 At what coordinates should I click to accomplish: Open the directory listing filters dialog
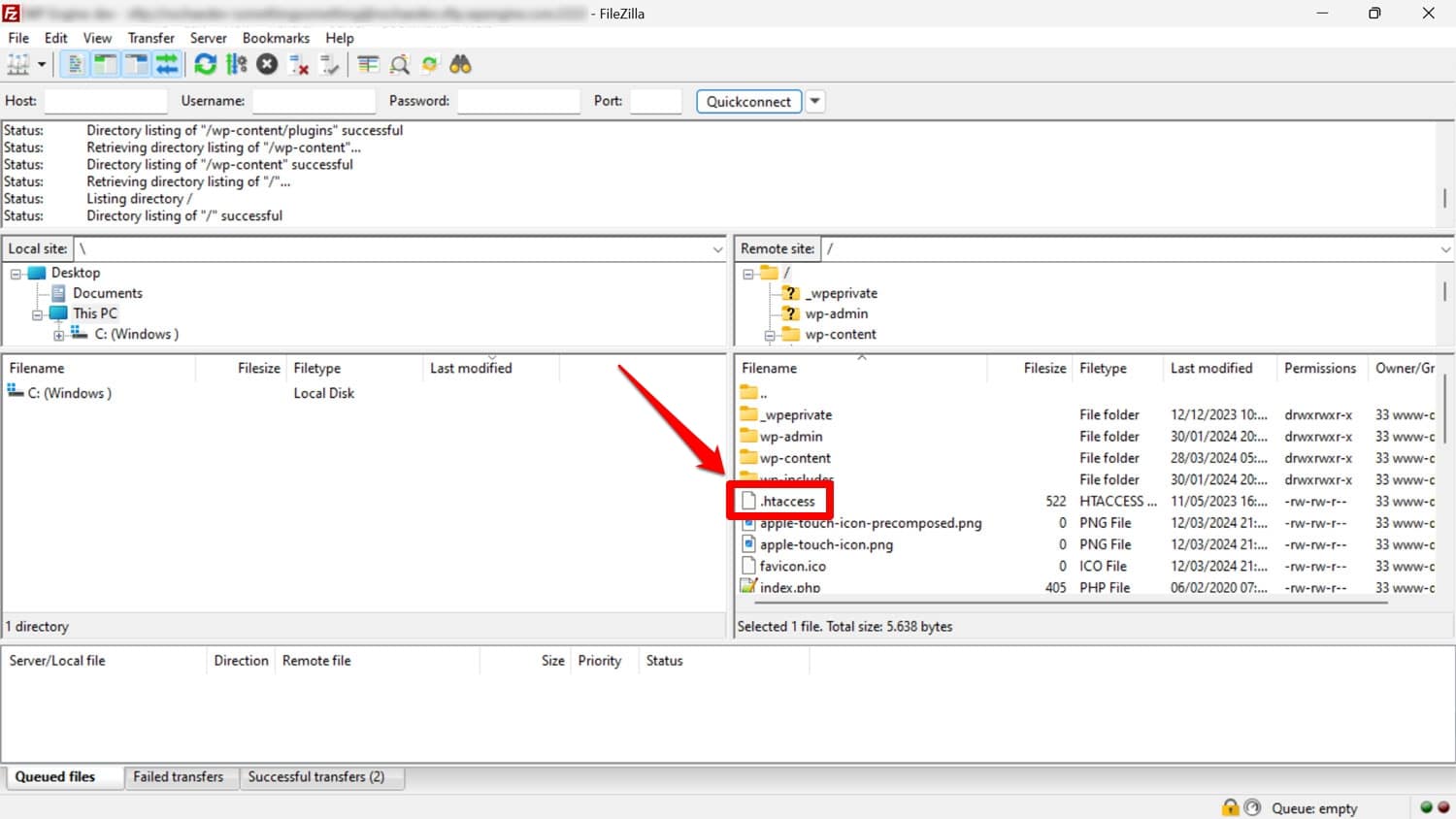[368, 65]
